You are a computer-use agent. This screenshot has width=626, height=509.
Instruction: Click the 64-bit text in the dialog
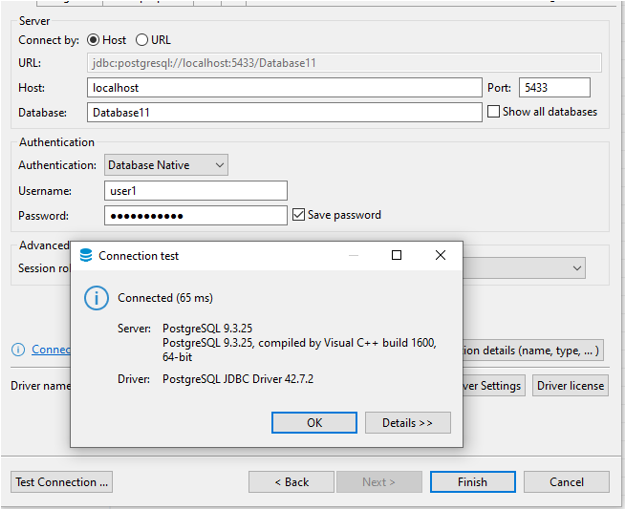click(177, 357)
